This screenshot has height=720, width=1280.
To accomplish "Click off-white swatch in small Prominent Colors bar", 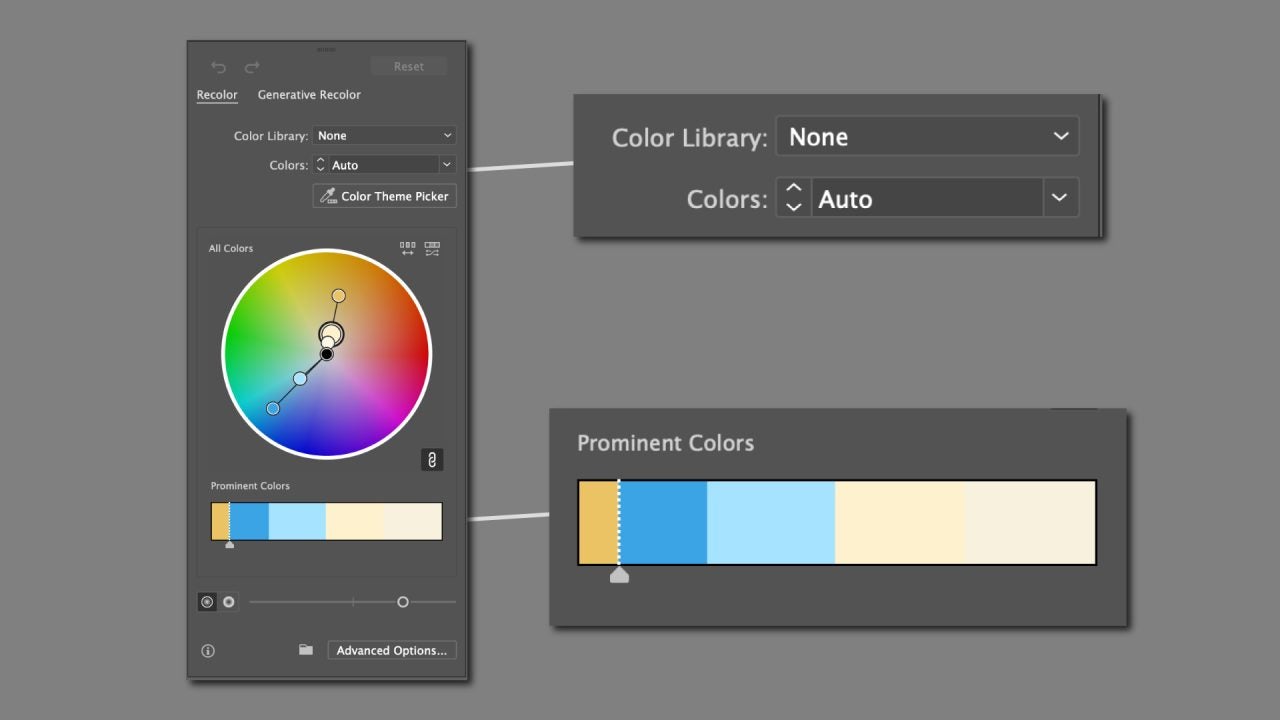I will 413,522.
